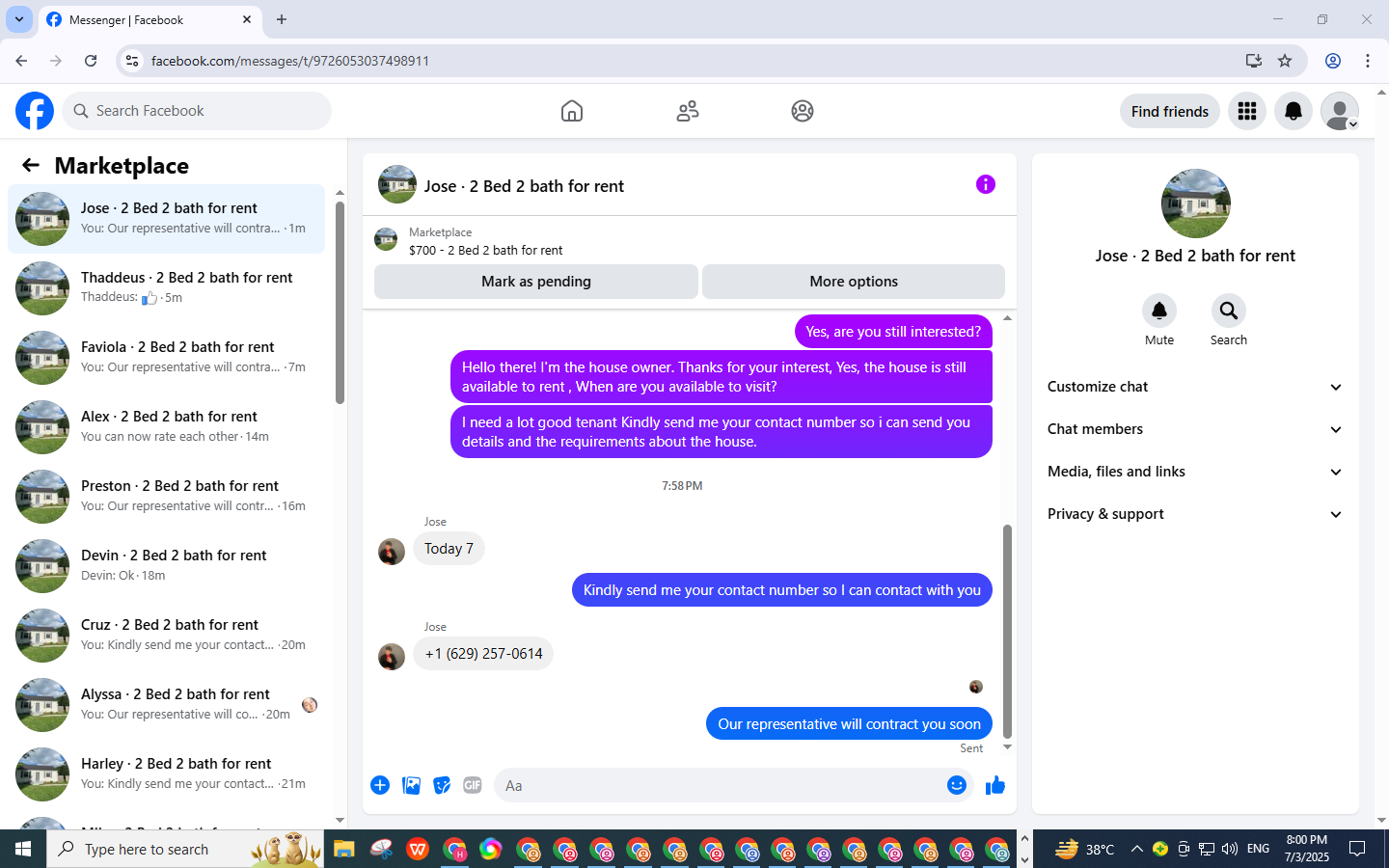The width and height of the screenshot is (1389, 868).
Task: Open Alex 2 Bed 2 bath conversation
Action: [166, 427]
